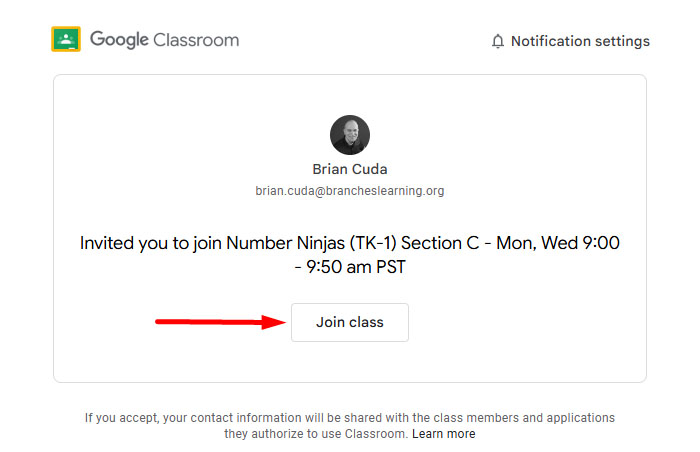Click the notification bell icon
The width and height of the screenshot is (700, 452).
coord(498,42)
